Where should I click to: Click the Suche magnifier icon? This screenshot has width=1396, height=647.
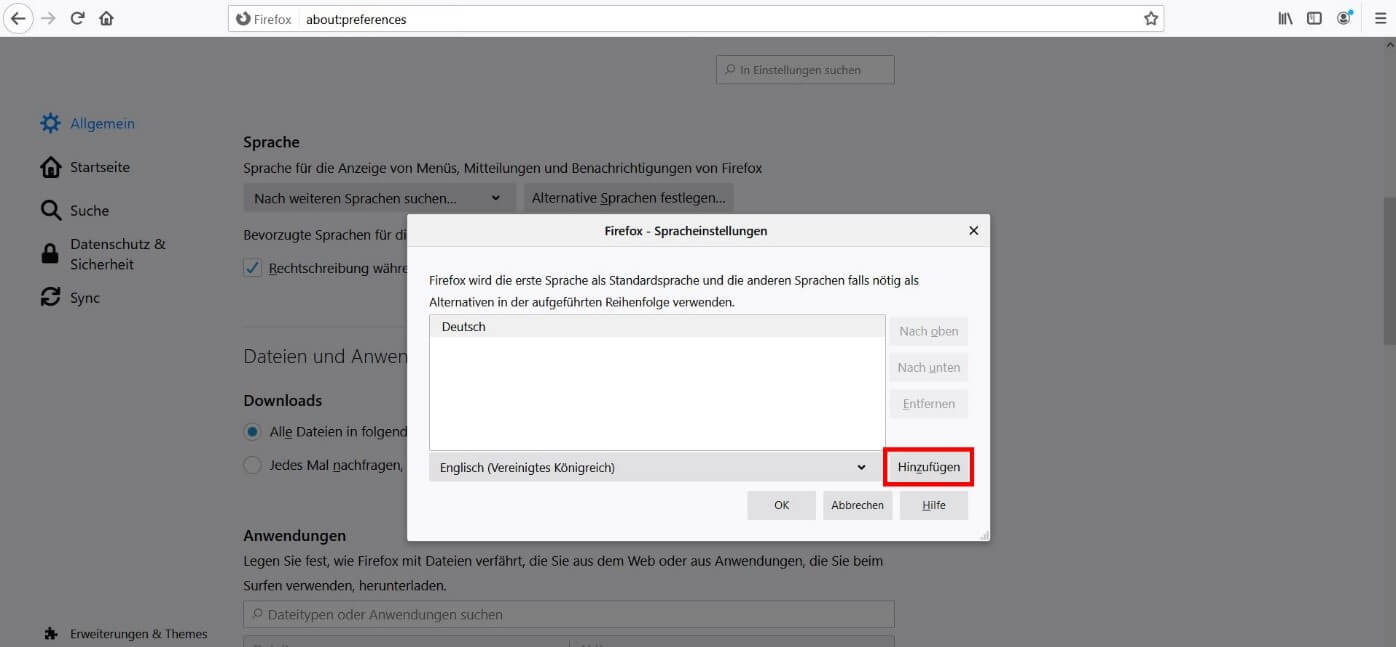(x=50, y=210)
